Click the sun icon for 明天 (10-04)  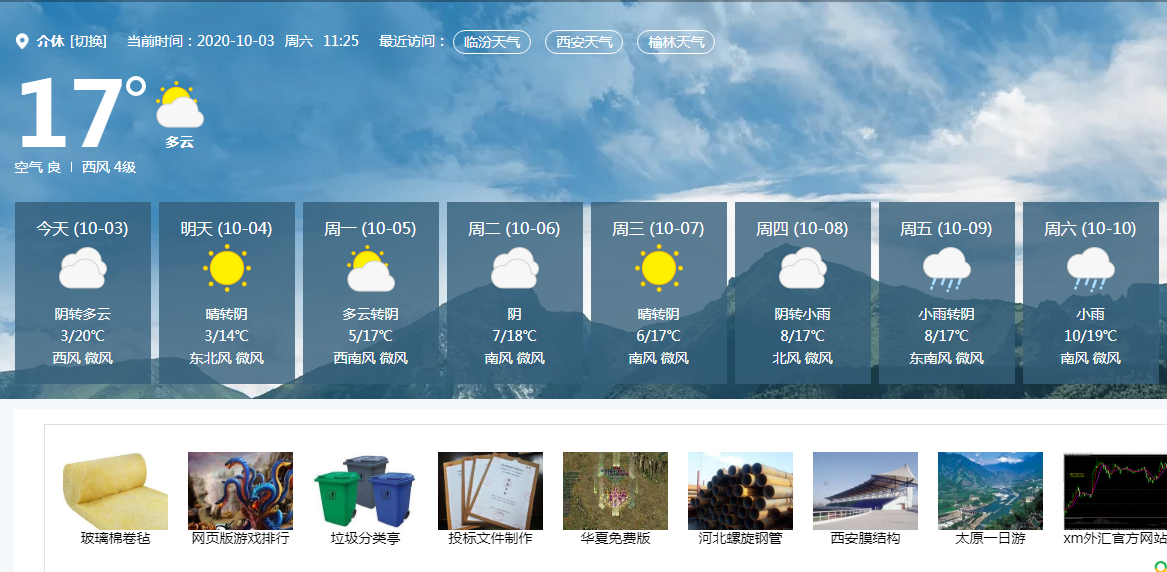tap(227, 268)
